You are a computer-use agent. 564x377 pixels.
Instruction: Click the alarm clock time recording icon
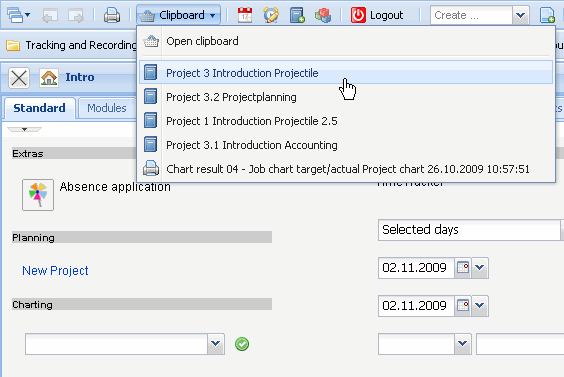pyautogui.click(x=271, y=15)
